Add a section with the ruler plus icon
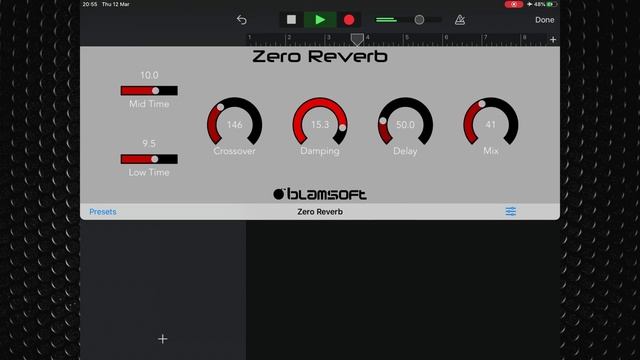The width and height of the screenshot is (640, 360). pyautogui.click(x=553, y=40)
